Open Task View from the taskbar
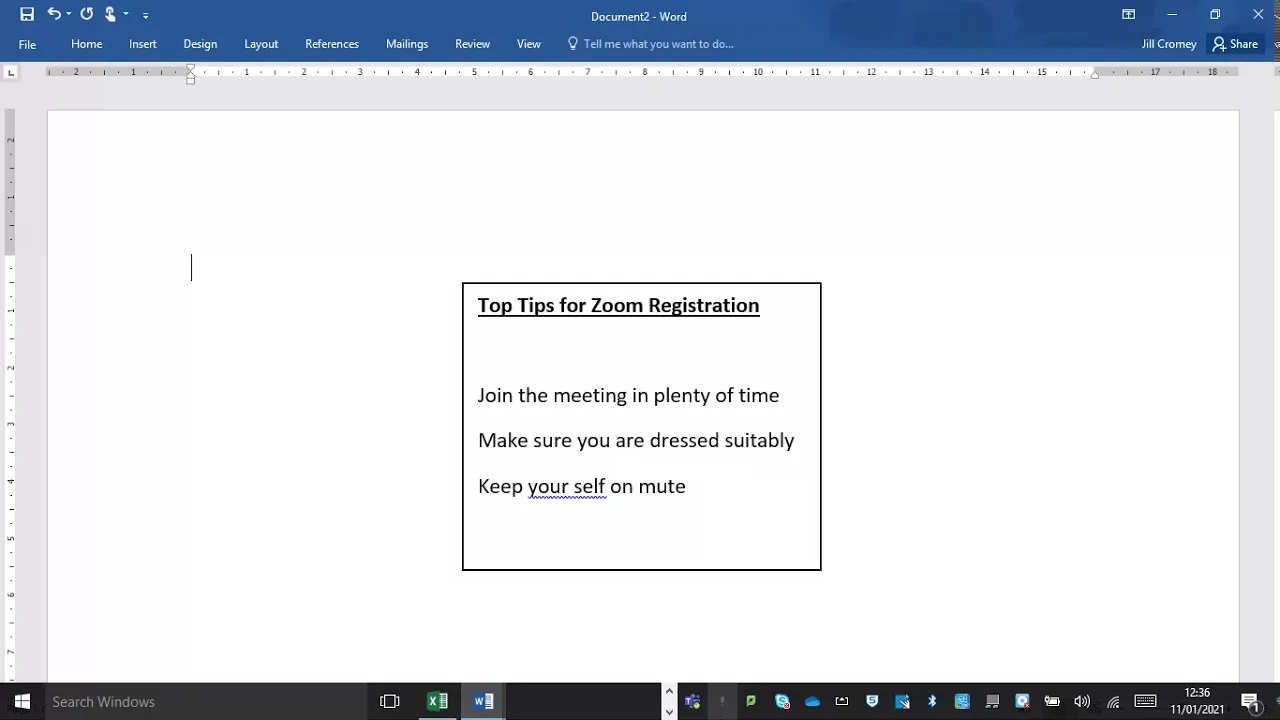Viewport: 1280px width, 720px height. pyautogui.click(x=390, y=701)
